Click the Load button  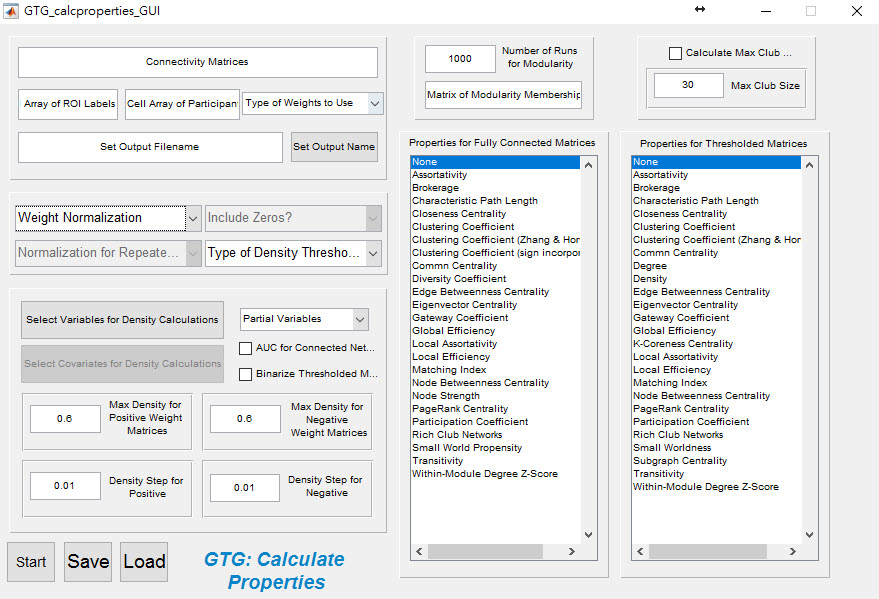[144, 562]
